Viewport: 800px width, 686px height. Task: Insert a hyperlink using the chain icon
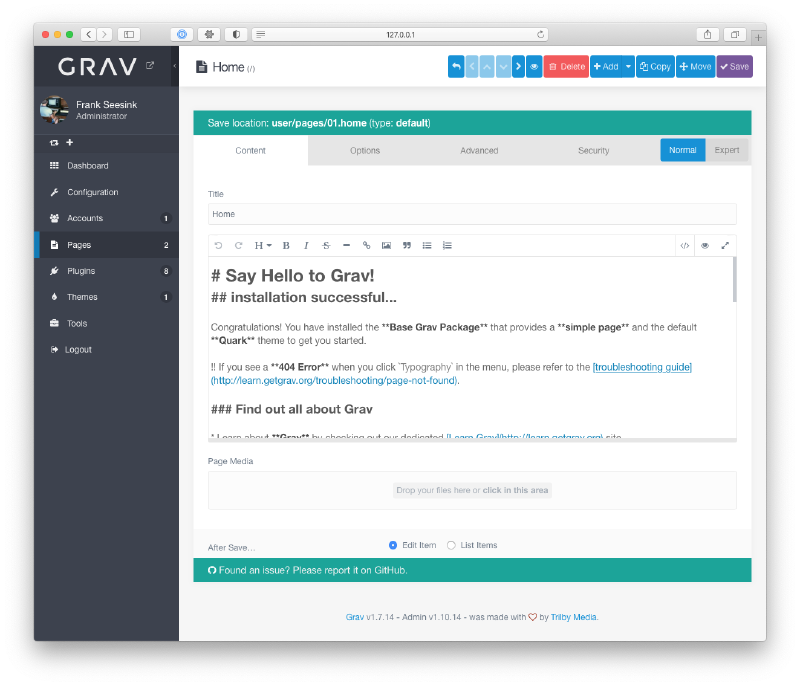click(x=366, y=245)
